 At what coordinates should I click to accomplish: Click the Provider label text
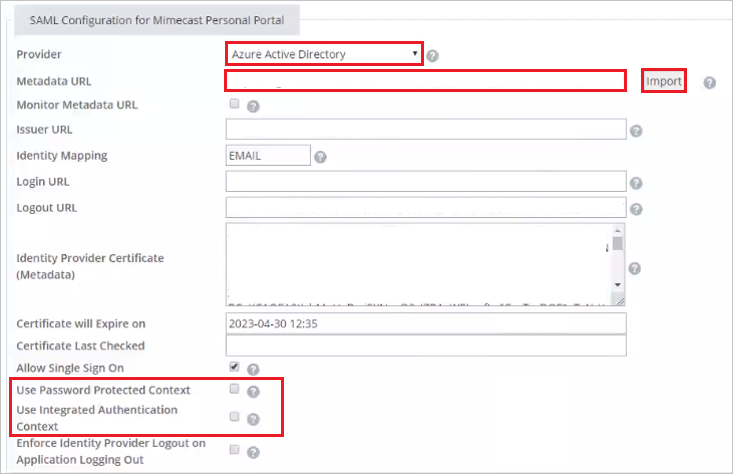pos(39,54)
